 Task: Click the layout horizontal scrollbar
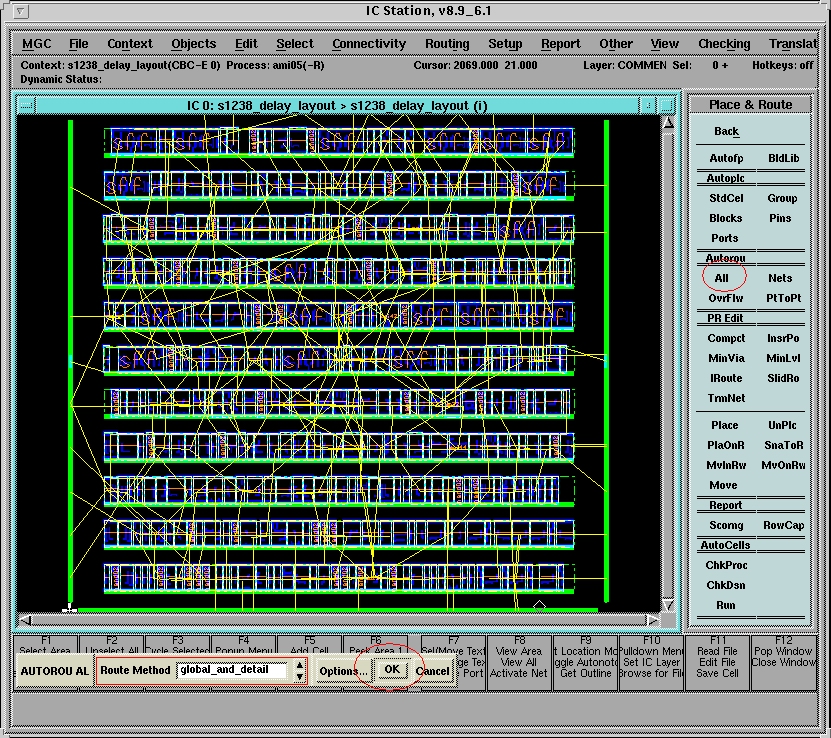point(340,620)
